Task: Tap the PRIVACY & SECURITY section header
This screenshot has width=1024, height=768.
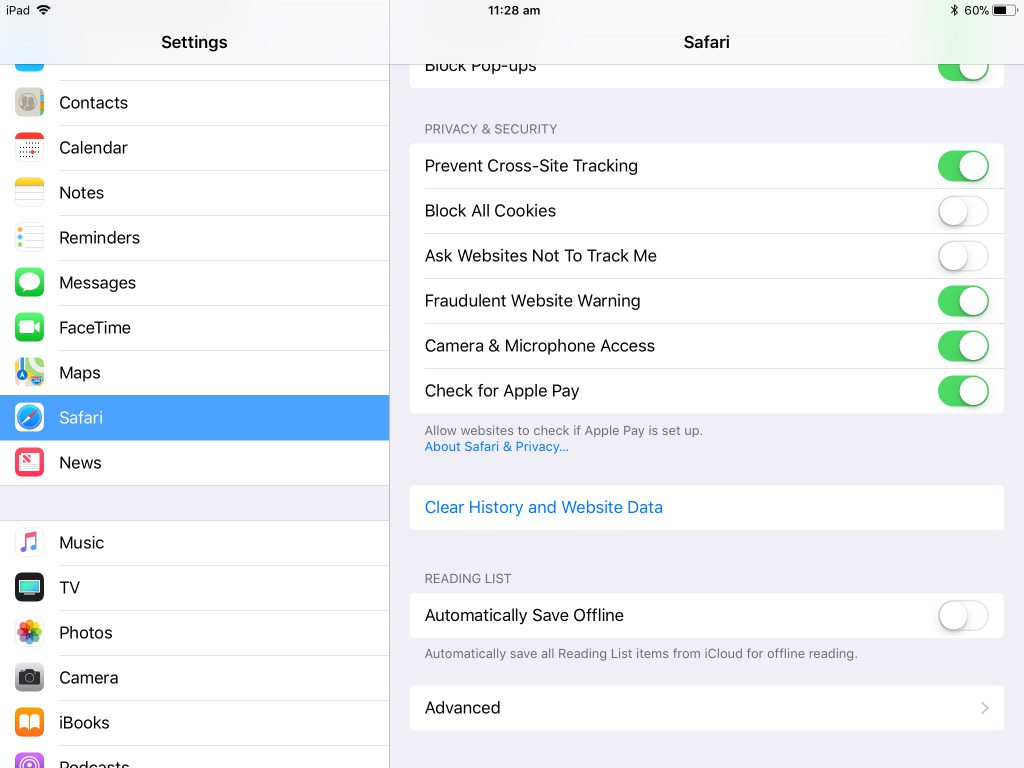Action: pos(490,129)
